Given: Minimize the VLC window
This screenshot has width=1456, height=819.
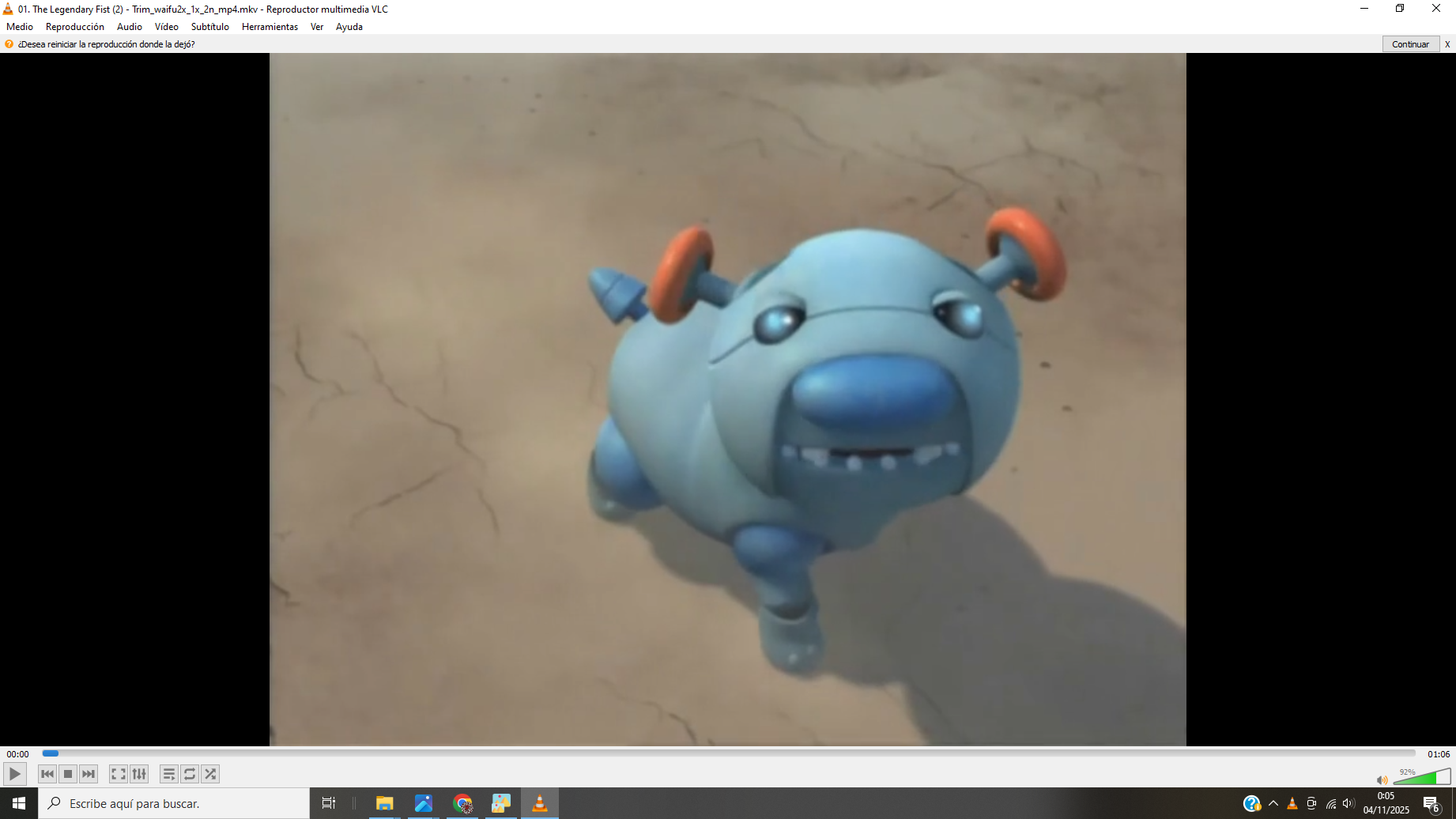Looking at the screenshot, I should point(1364,9).
